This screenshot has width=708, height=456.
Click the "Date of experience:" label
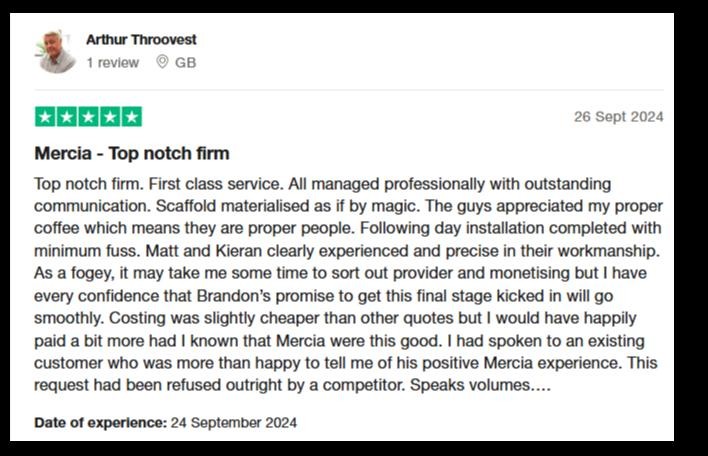click(101, 423)
